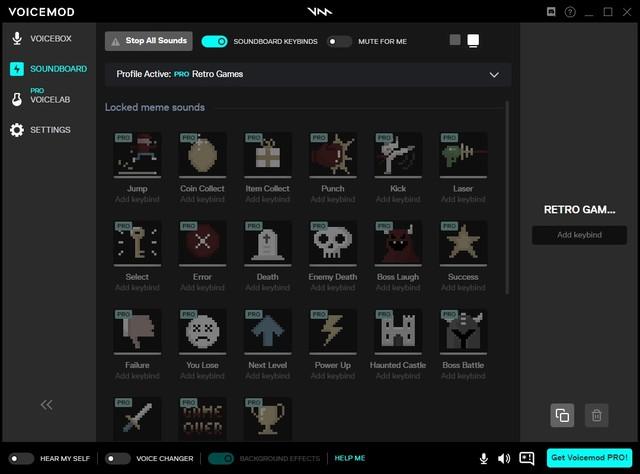
Task: Click the microphone icon in bottom bar
Action: coord(484,459)
